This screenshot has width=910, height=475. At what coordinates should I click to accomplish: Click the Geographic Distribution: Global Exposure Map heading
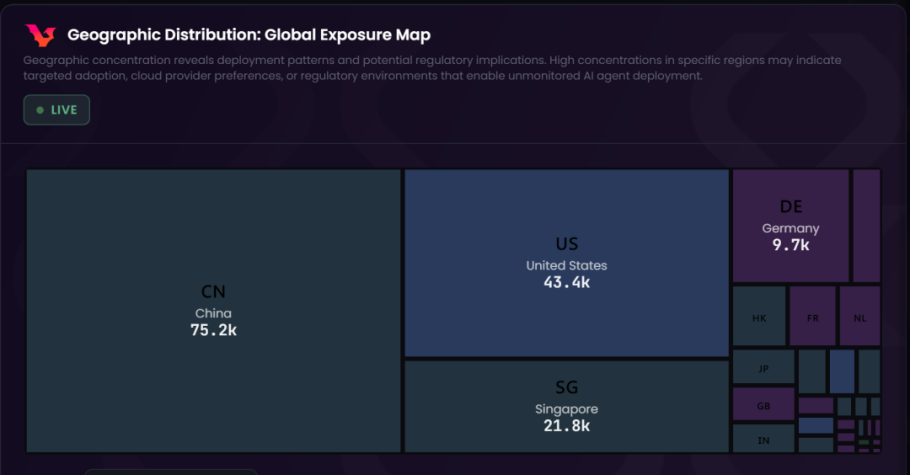[249, 35]
